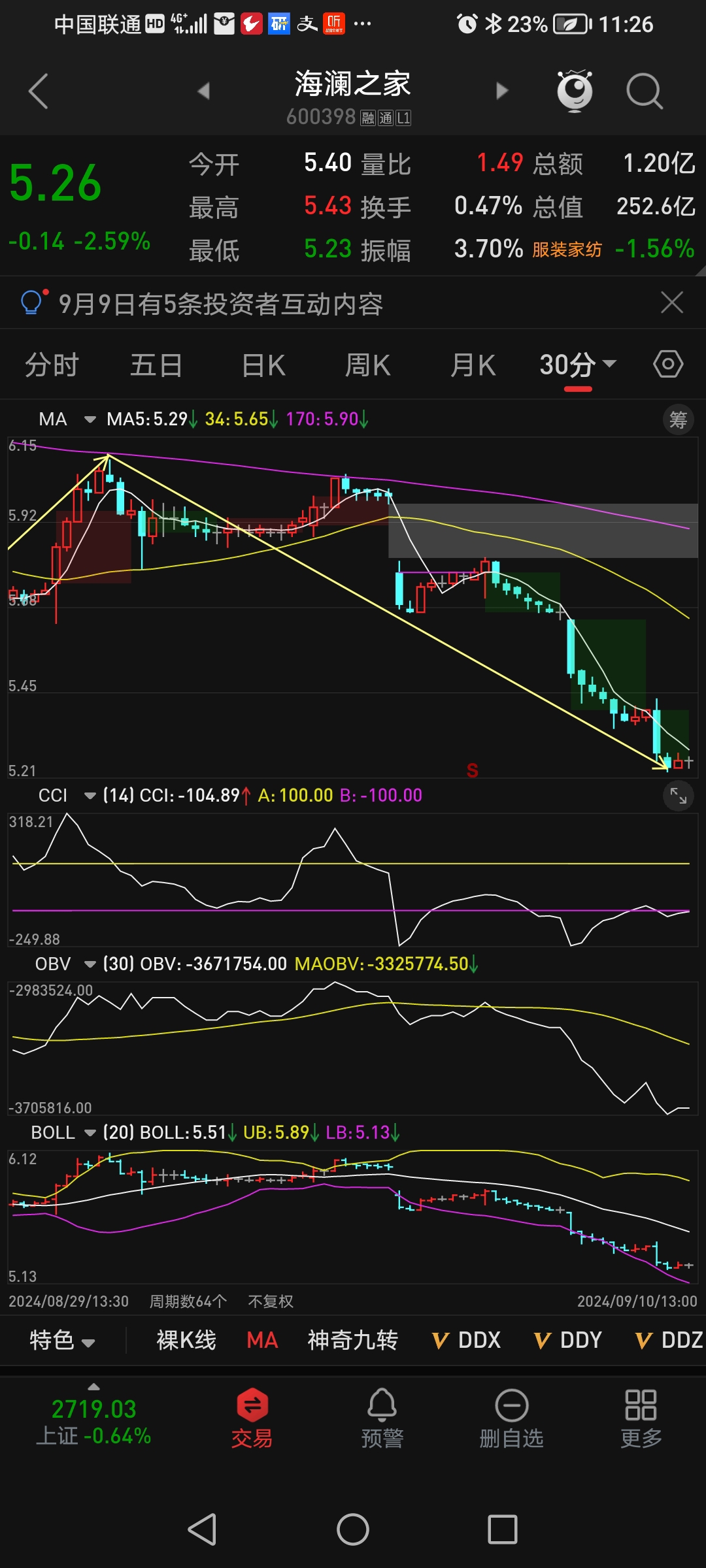Select the 月K monthly chart tab
The image size is (706, 1568).
pos(473,365)
